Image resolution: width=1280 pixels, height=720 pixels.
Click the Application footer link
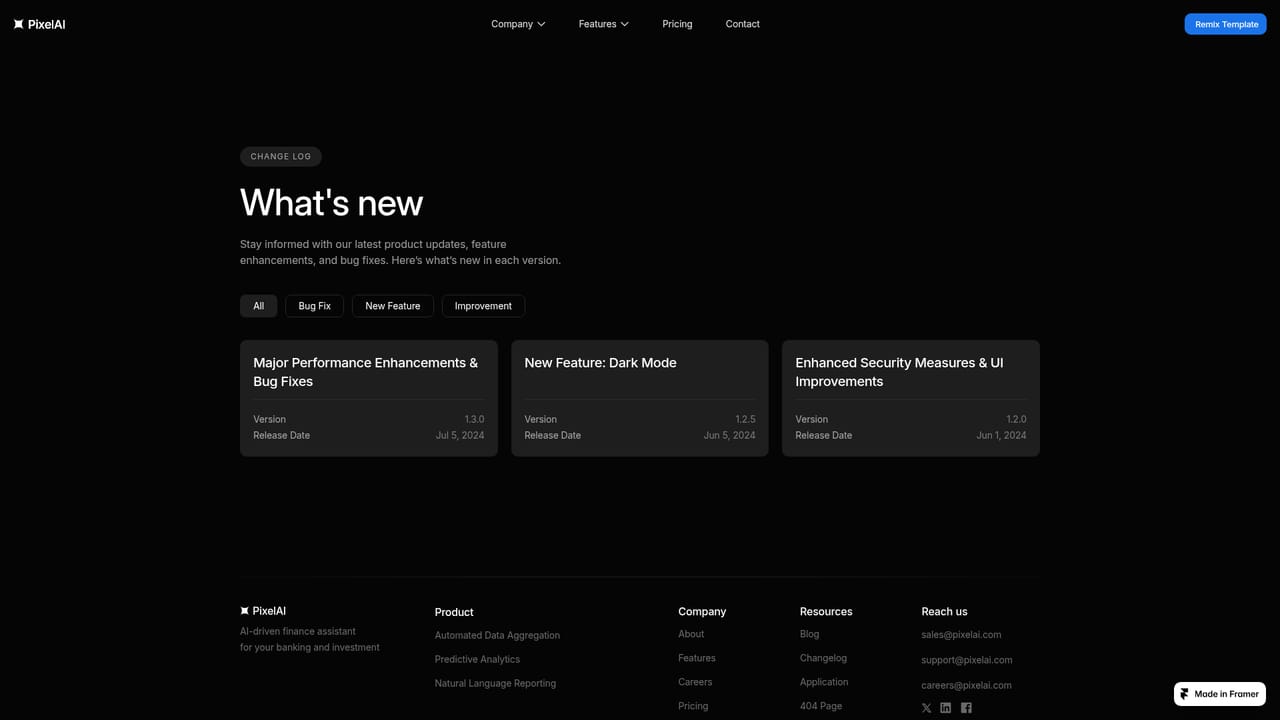coord(824,682)
